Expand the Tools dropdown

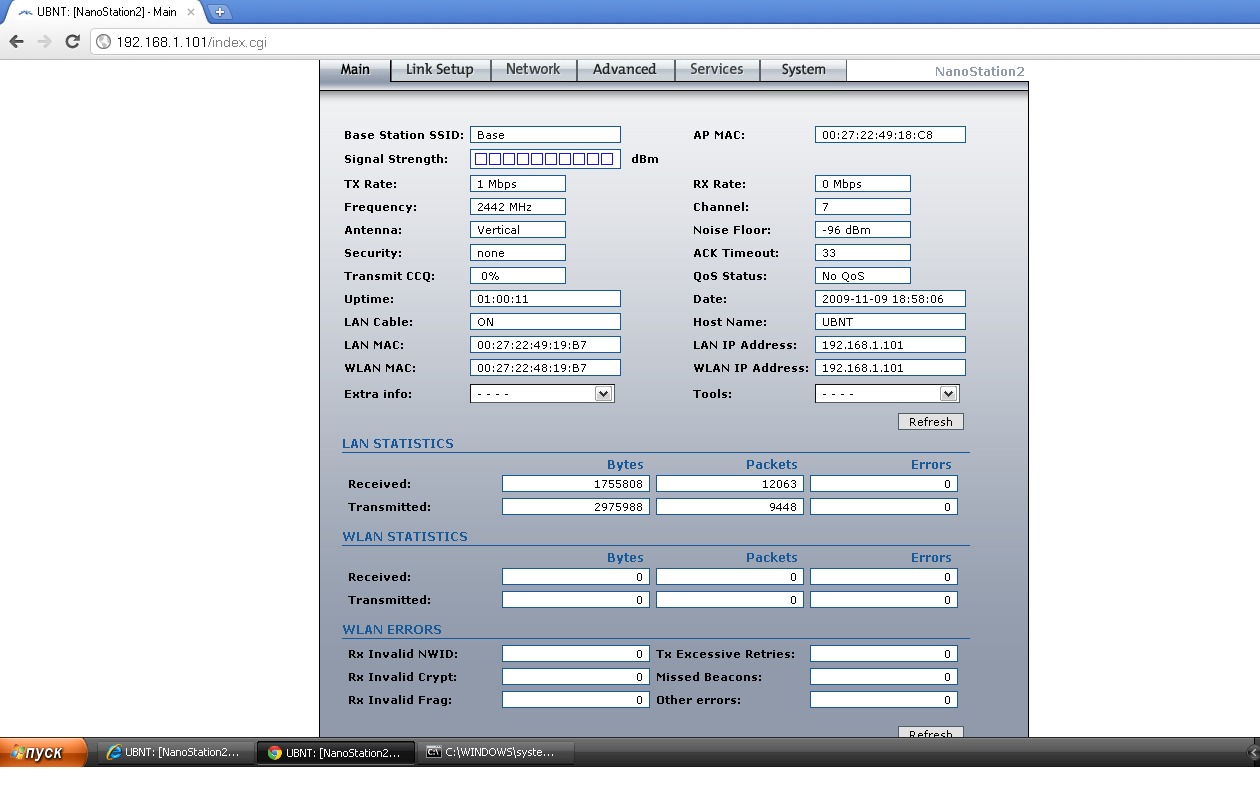click(887, 394)
